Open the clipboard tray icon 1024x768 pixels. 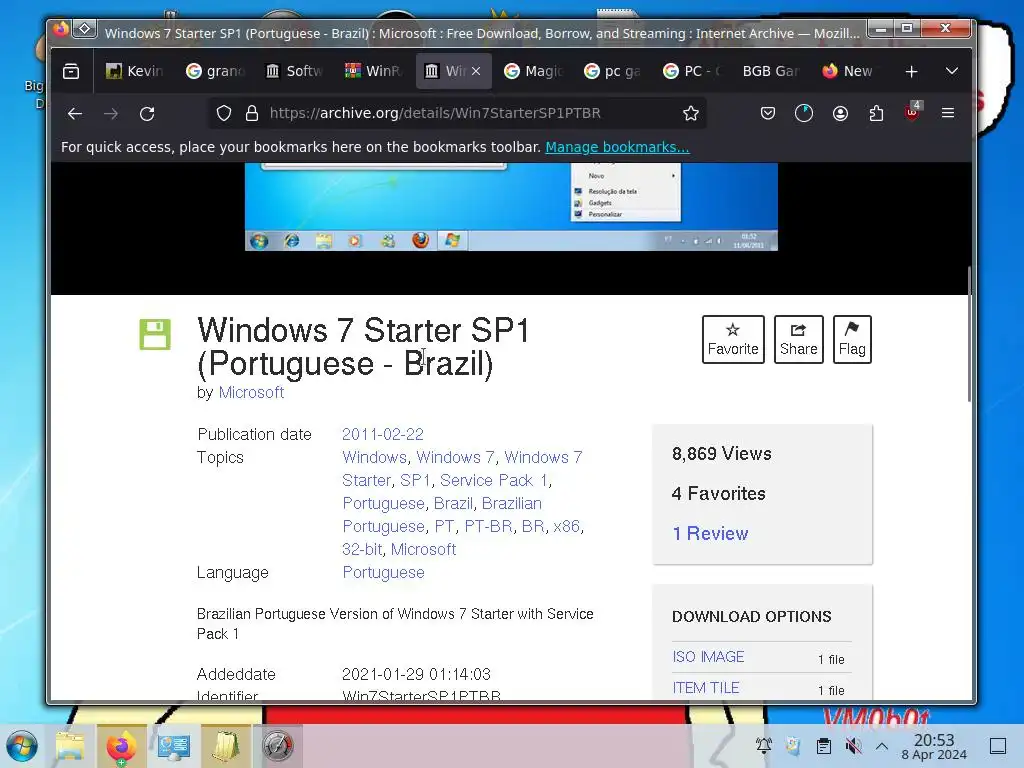[x=824, y=746]
